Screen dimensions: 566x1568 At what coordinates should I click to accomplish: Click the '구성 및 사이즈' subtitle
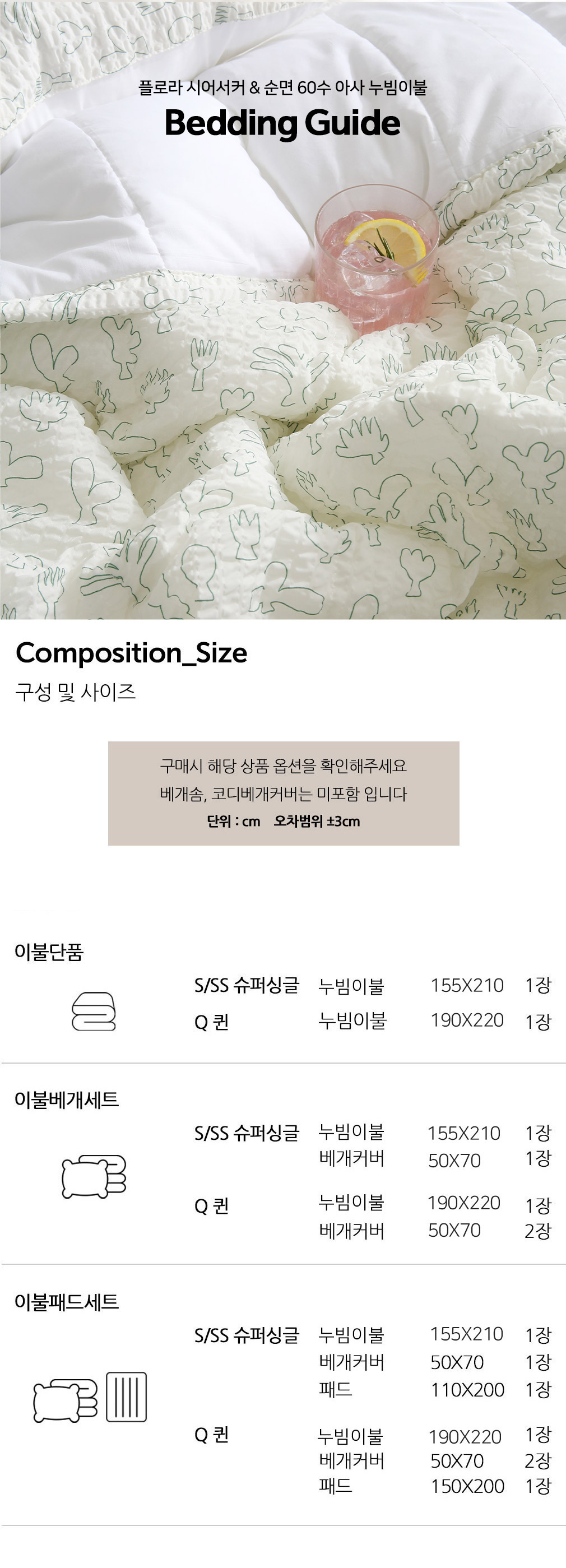coord(76,692)
